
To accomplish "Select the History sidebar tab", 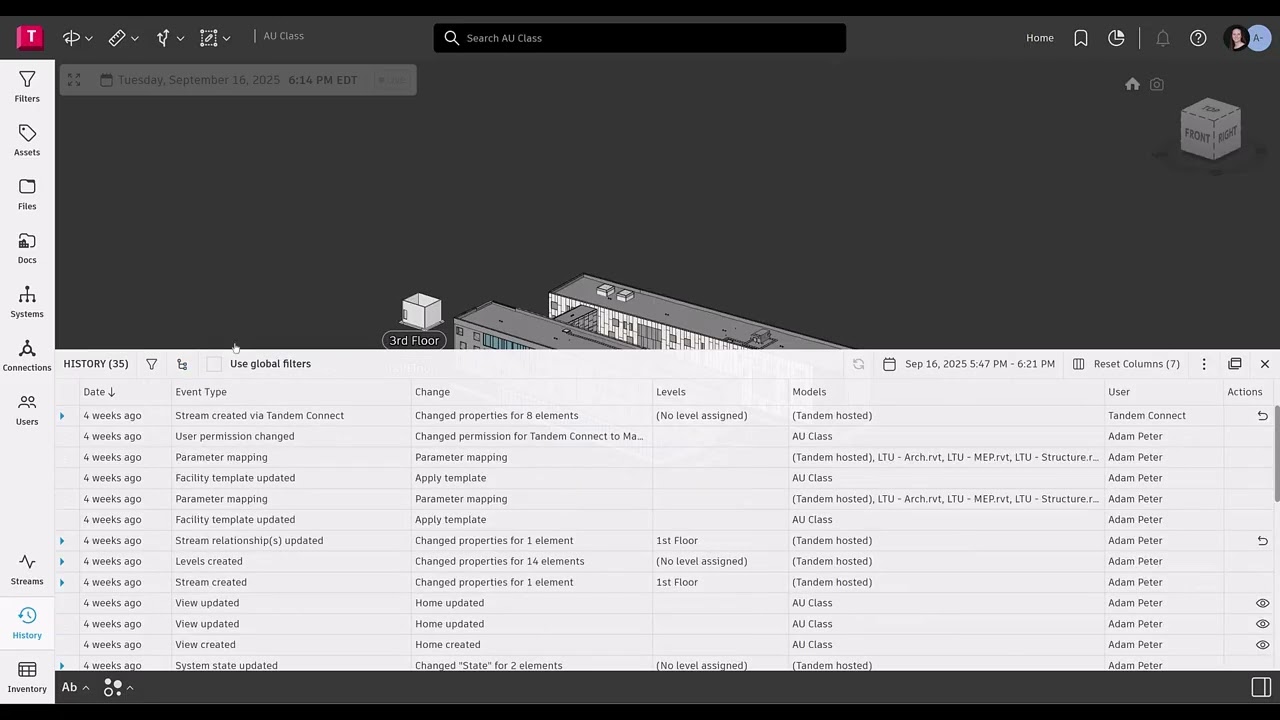I will (27, 624).
